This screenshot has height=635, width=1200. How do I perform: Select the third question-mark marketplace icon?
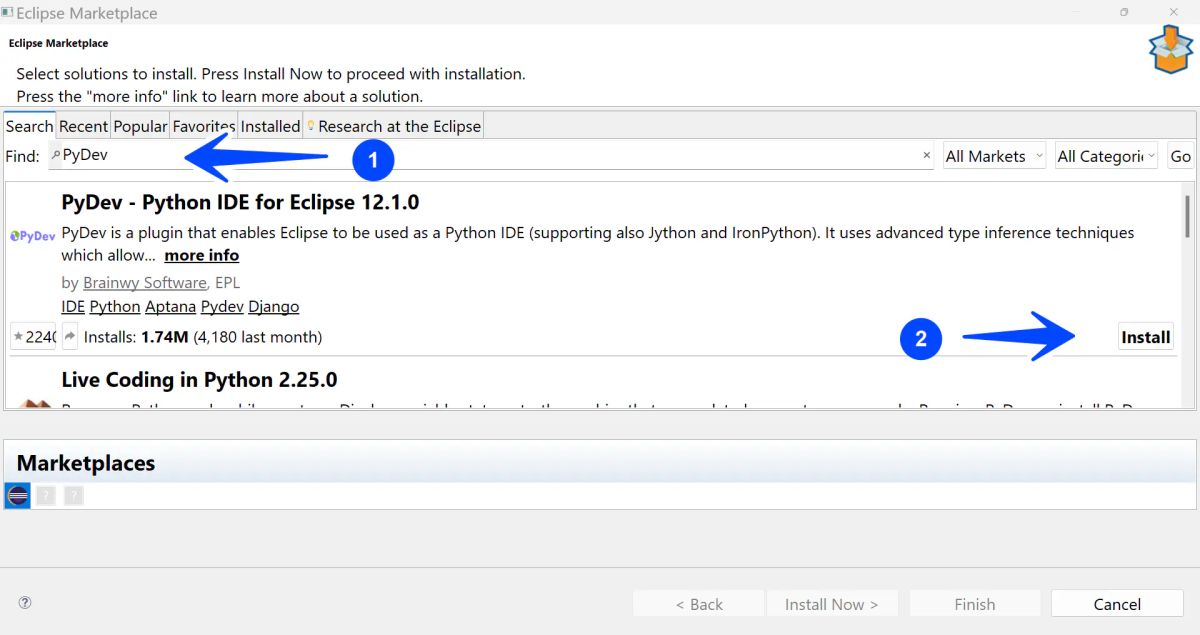point(74,495)
